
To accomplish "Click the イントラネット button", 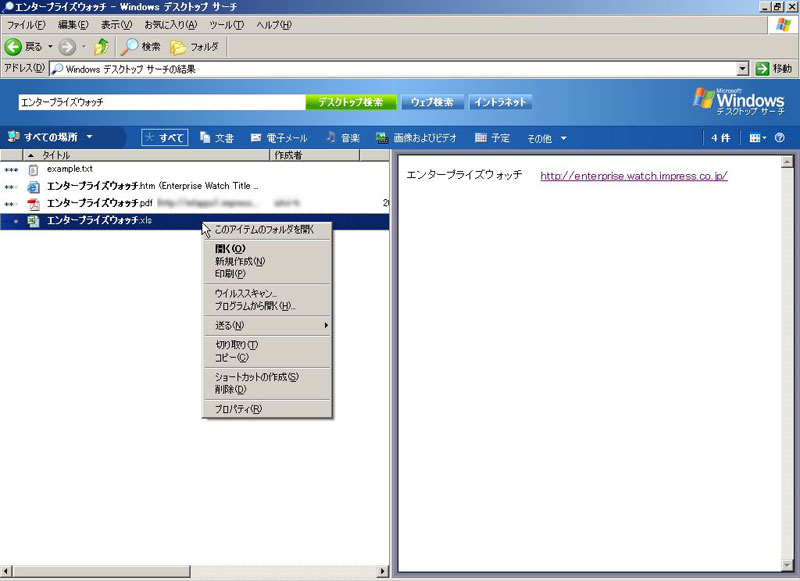I will tap(501, 102).
